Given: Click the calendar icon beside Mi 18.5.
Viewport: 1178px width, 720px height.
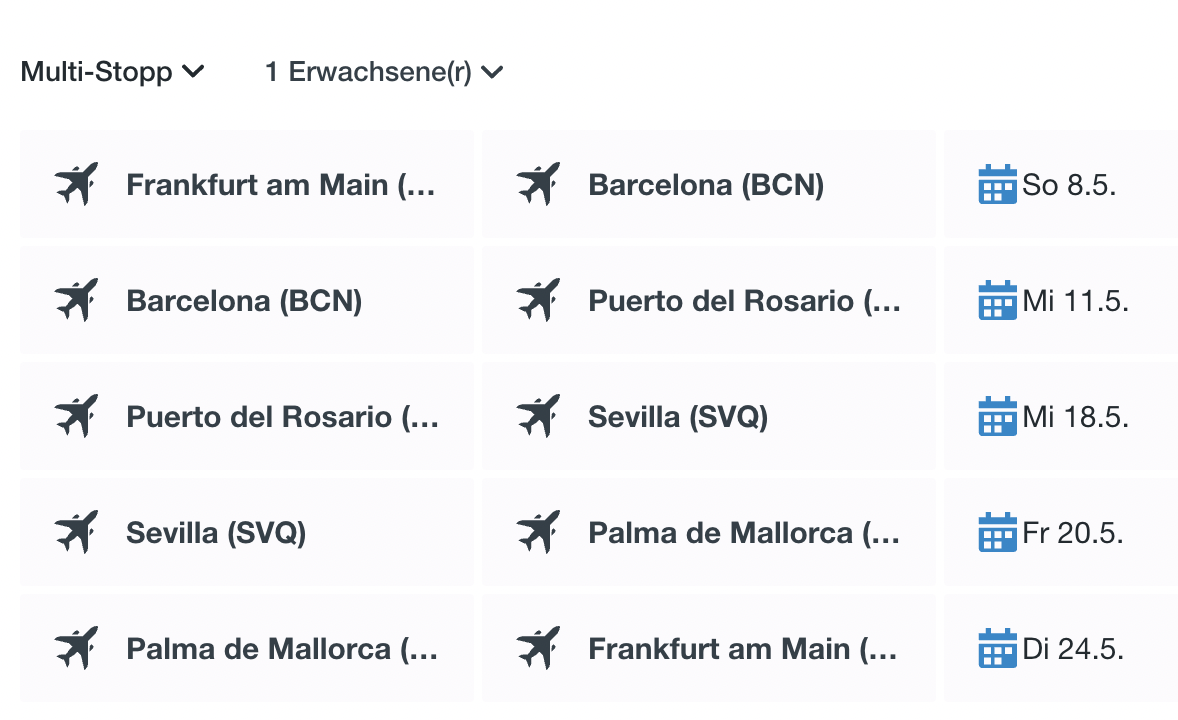Looking at the screenshot, I should click(997, 416).
